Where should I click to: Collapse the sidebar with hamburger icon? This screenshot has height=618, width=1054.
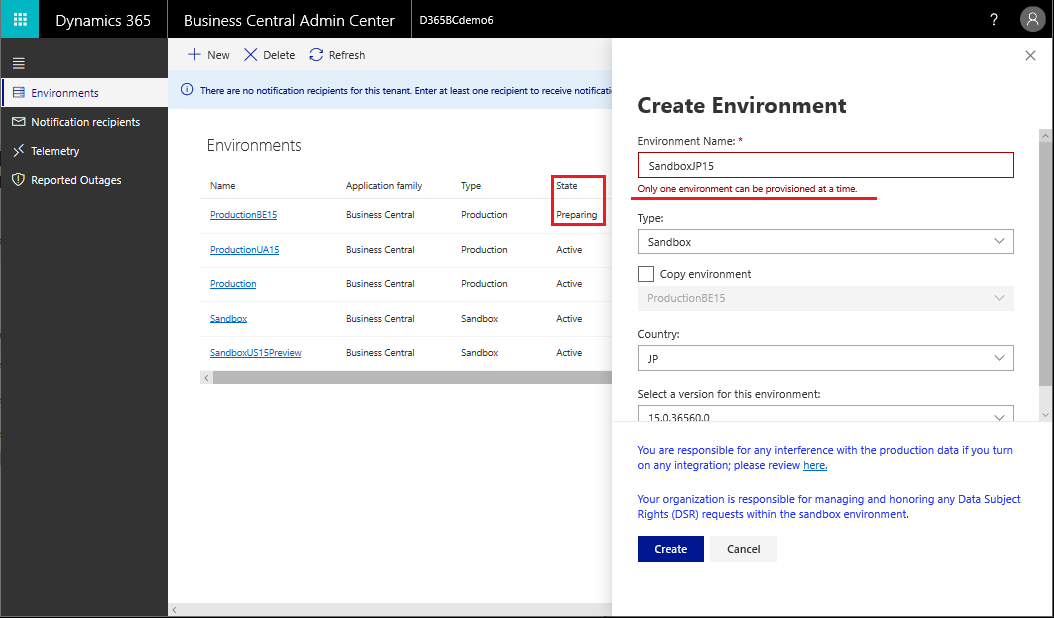click(19, 63)
